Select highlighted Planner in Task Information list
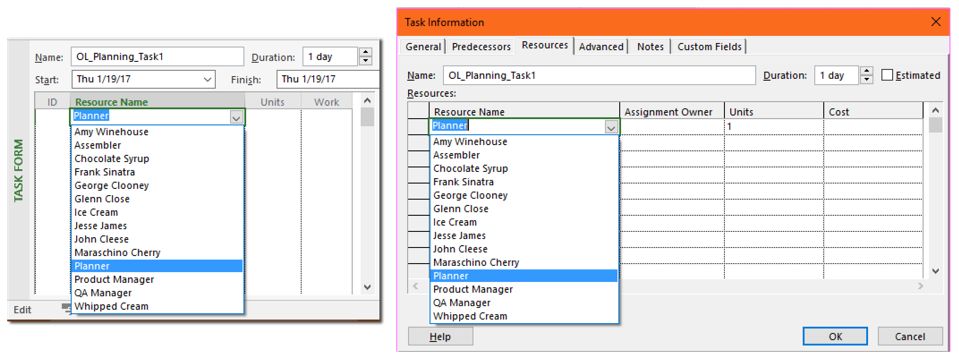The height and width of the screenshot is (362, 959). point(524,276)
